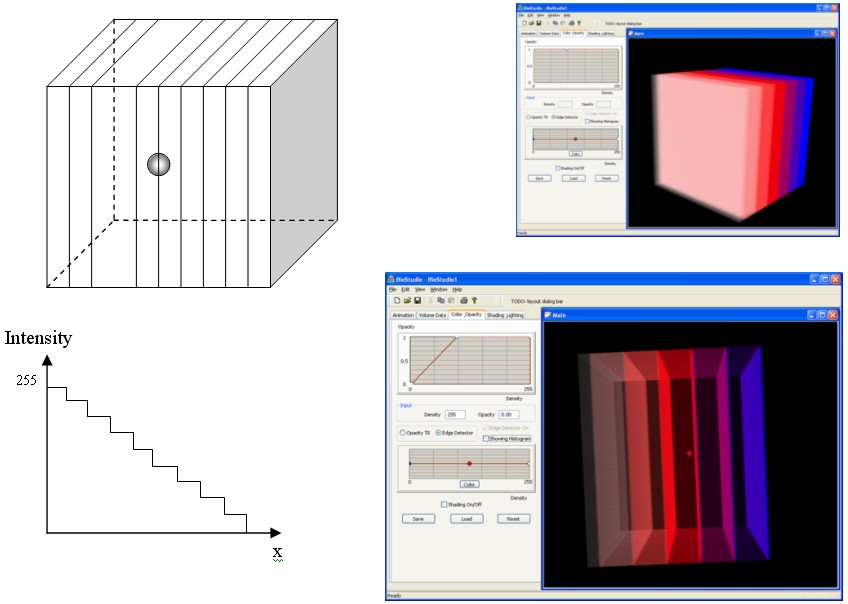Open Edit menu in larger BioStudio window

pyautogui.click(x=405, y=290)
